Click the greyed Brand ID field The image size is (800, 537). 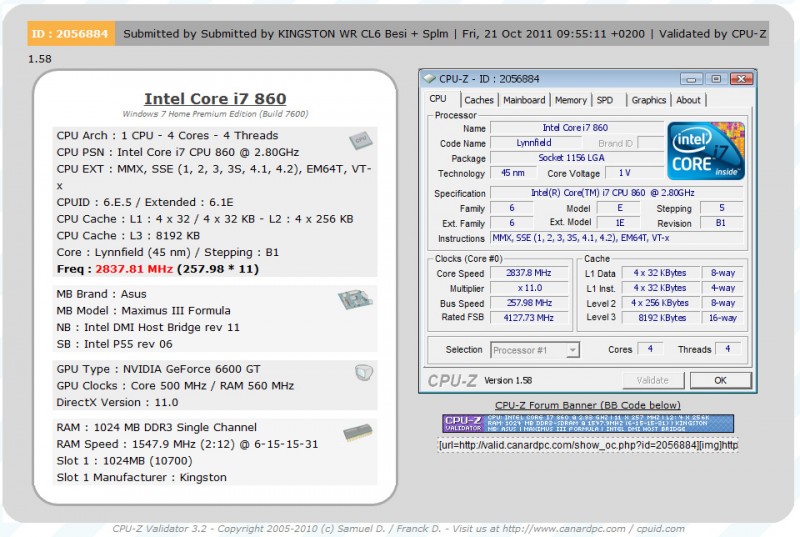651,143
